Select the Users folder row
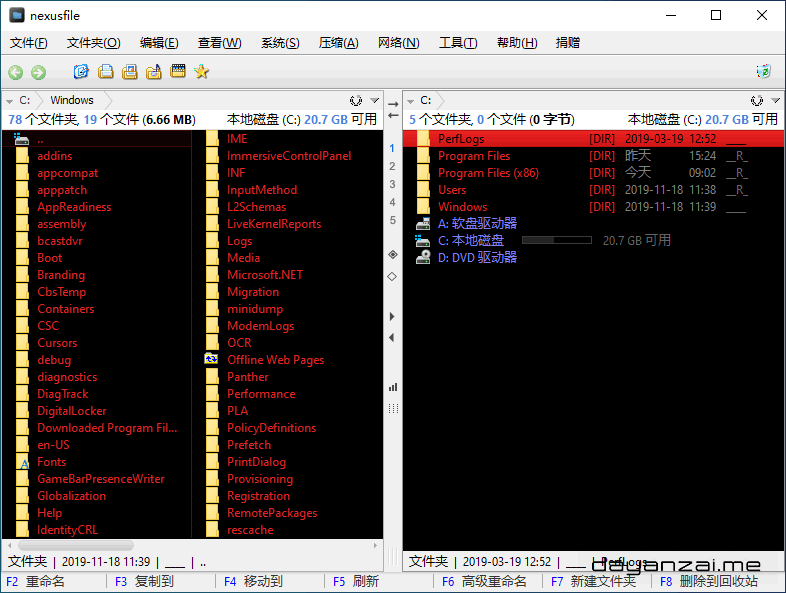786x593 pixels. click(x=594, y=190)
